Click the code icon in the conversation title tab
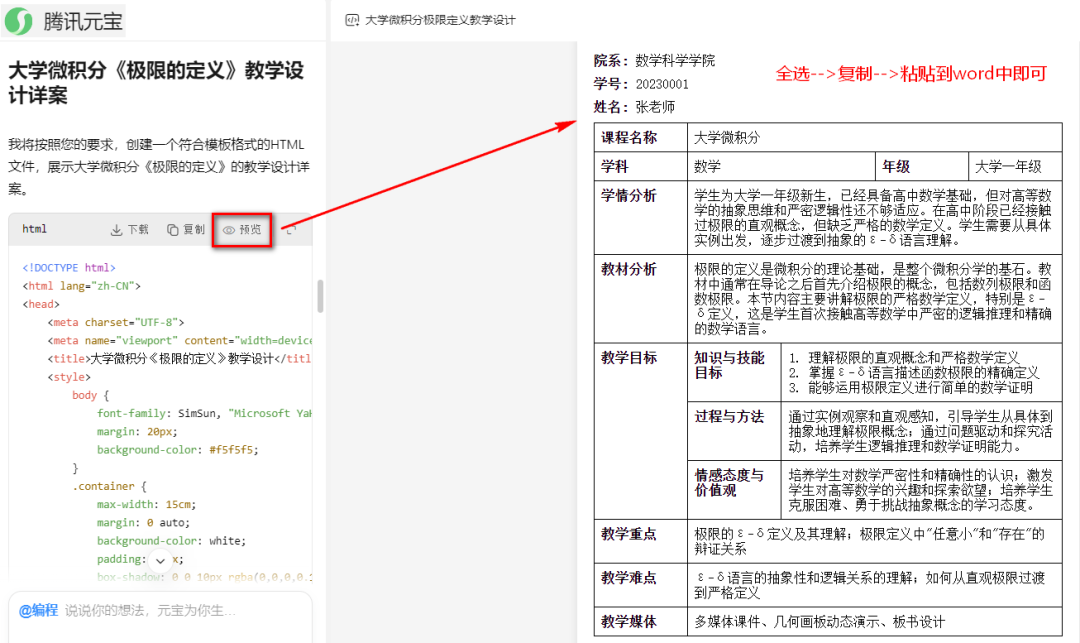 [x=352, y=19]
